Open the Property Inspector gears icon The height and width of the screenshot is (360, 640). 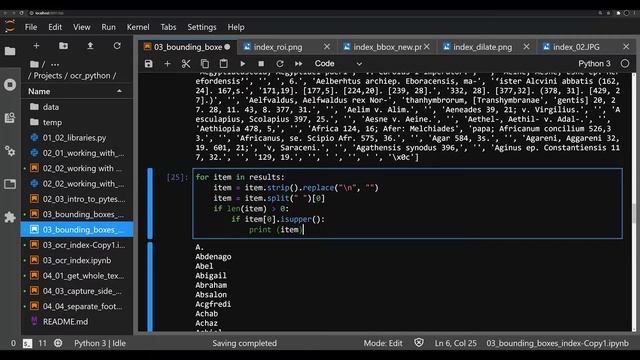click(x=10, y=151)
